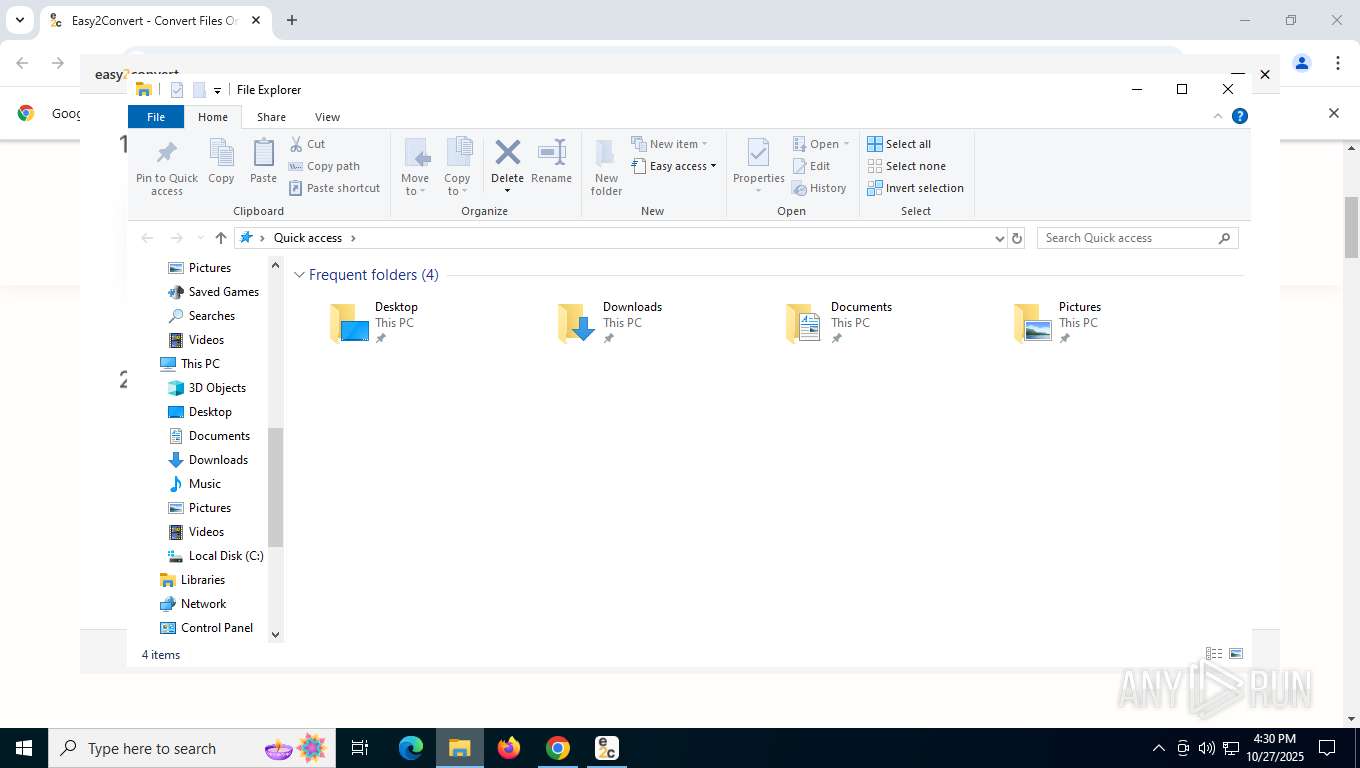This screenshot has height=768, width=1360.
Task: Click New folder icon in the title bar quick toolbar
Action: tap(199, 90)
